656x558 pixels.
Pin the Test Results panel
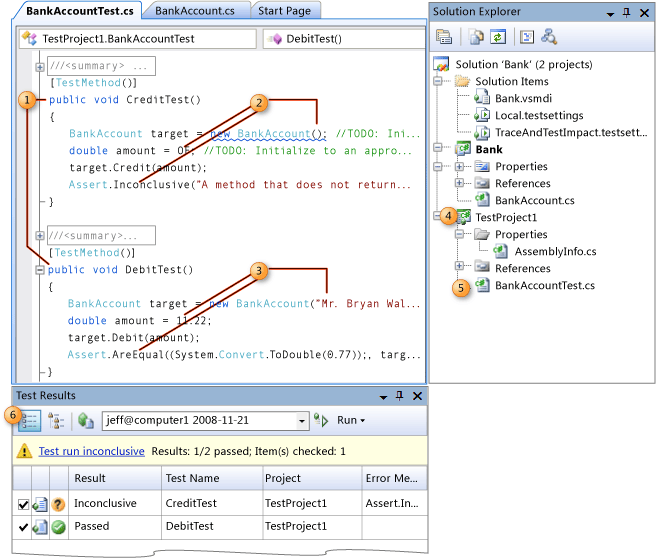[x=400, y=396]
